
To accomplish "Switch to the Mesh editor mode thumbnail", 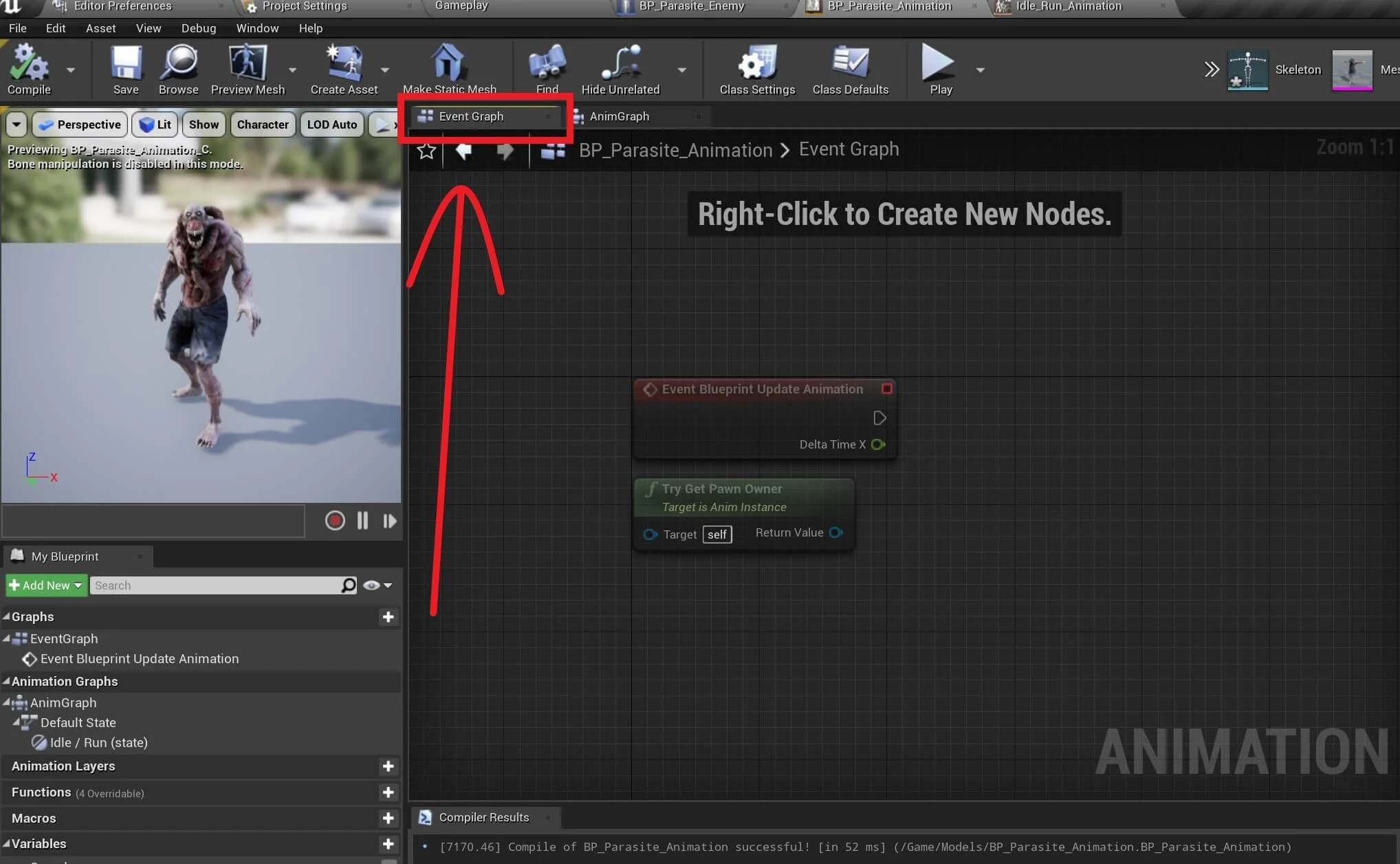I will click(x=1352, y=69).
